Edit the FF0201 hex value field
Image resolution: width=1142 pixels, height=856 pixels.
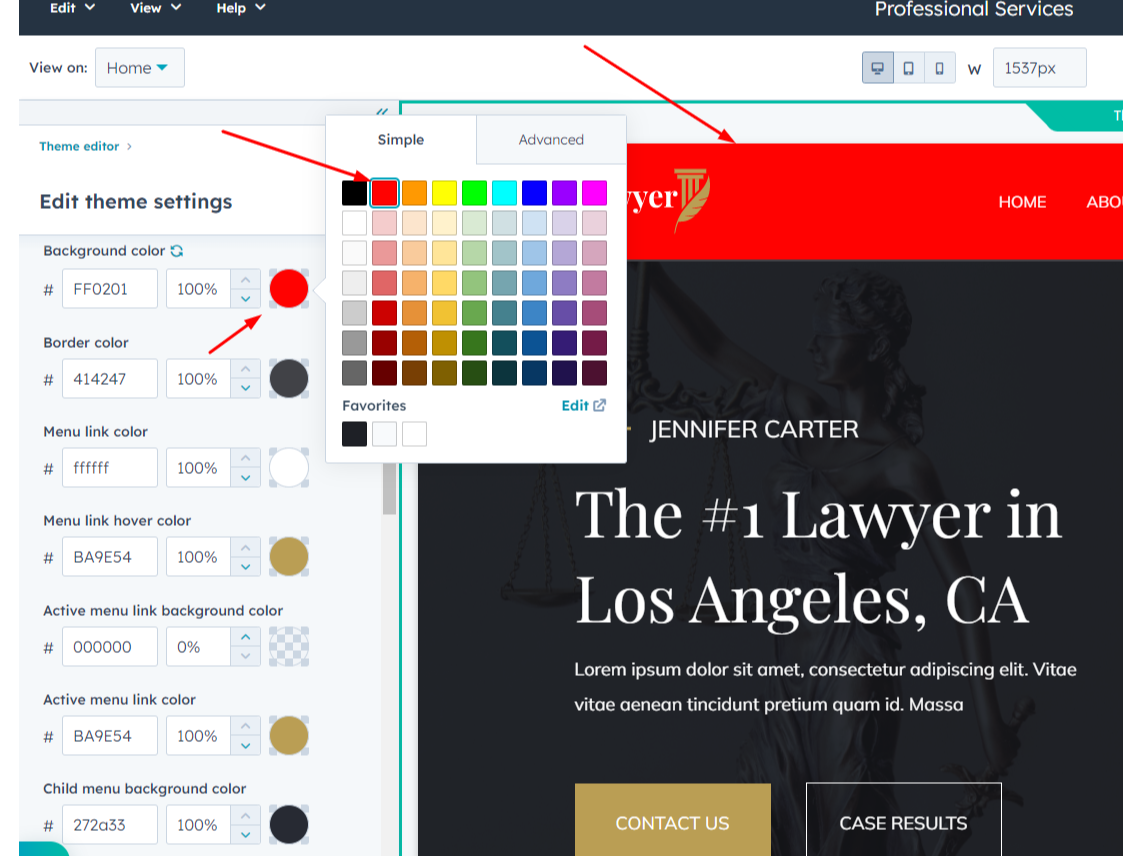pyautogui.click(x=110, y=288)
